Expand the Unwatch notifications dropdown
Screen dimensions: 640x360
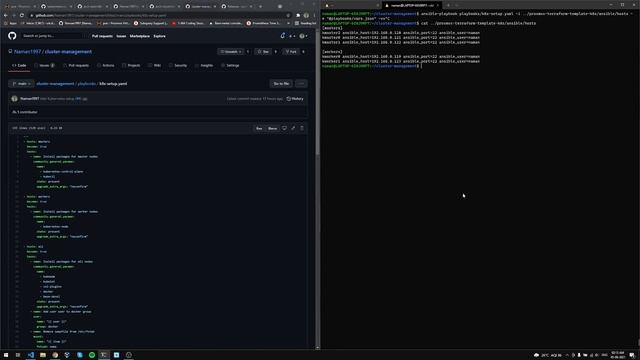coord(231,52)
